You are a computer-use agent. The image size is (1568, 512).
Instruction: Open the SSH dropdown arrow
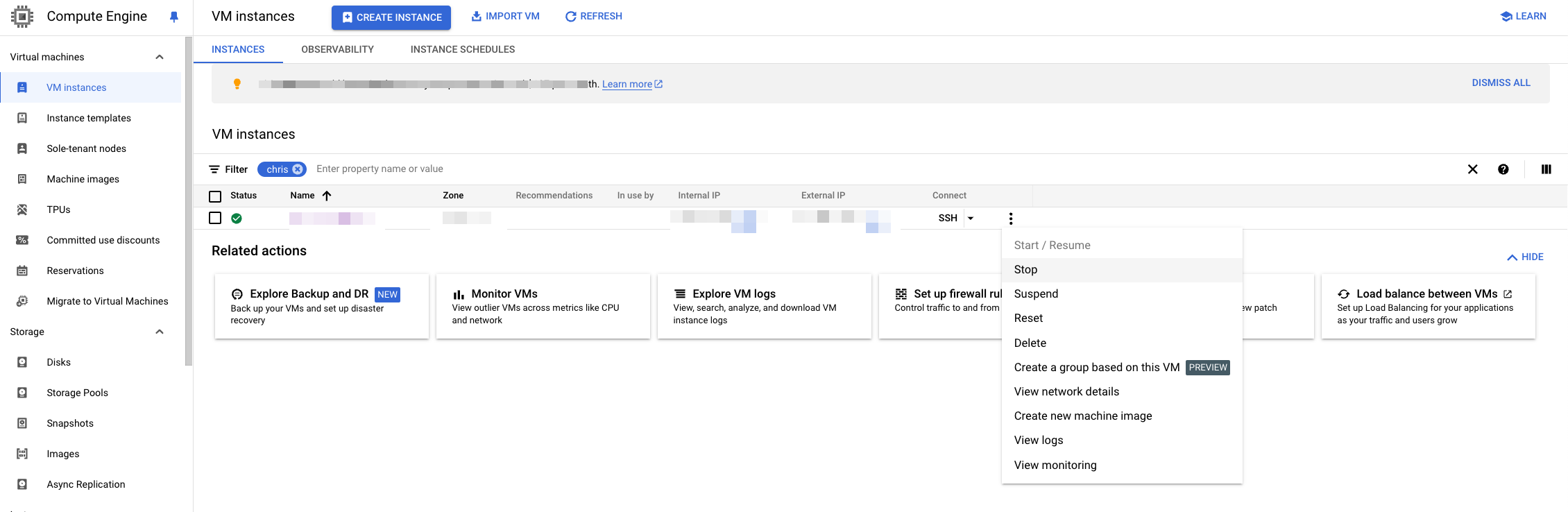tap(971, 218)
